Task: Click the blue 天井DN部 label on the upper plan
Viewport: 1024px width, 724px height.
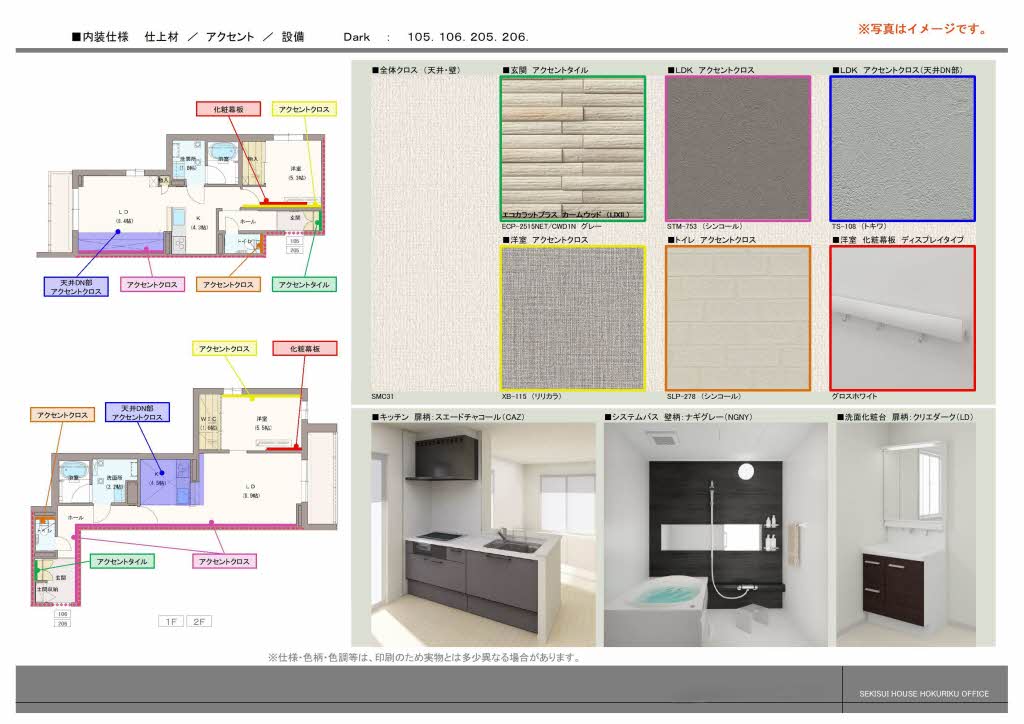Action: (76, 286)
